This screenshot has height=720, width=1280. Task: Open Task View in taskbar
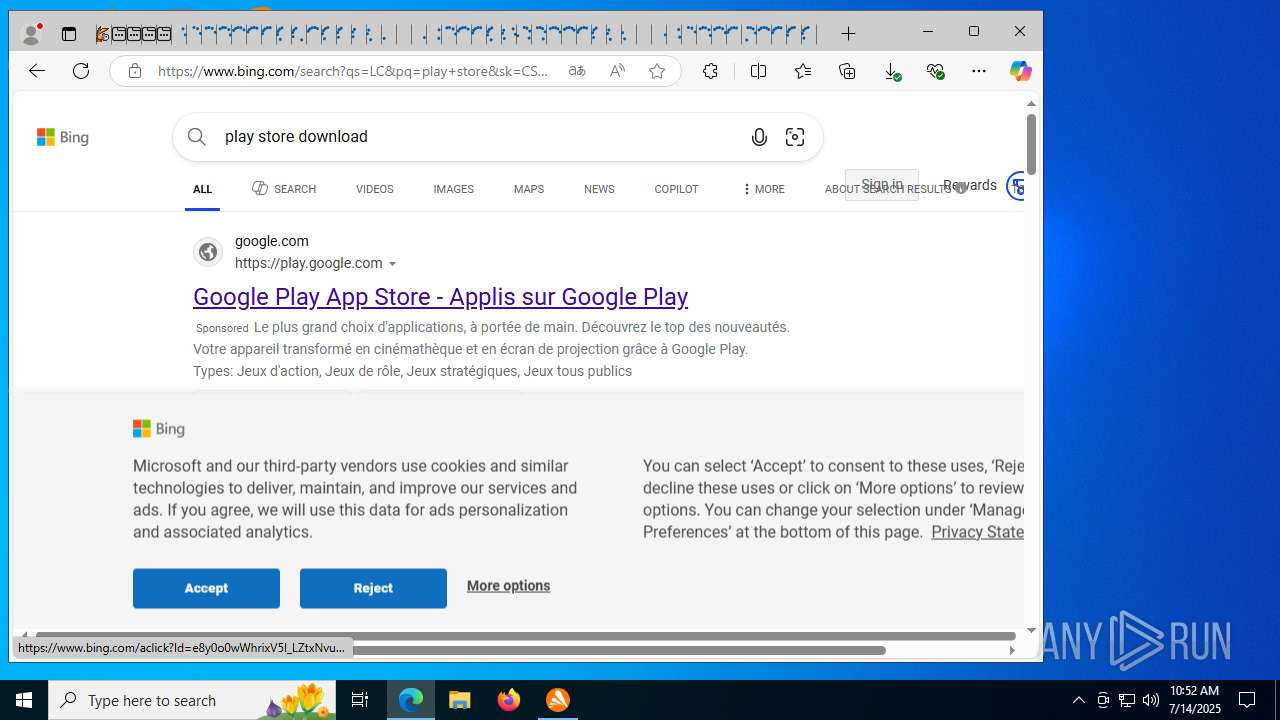pos(360,700)
